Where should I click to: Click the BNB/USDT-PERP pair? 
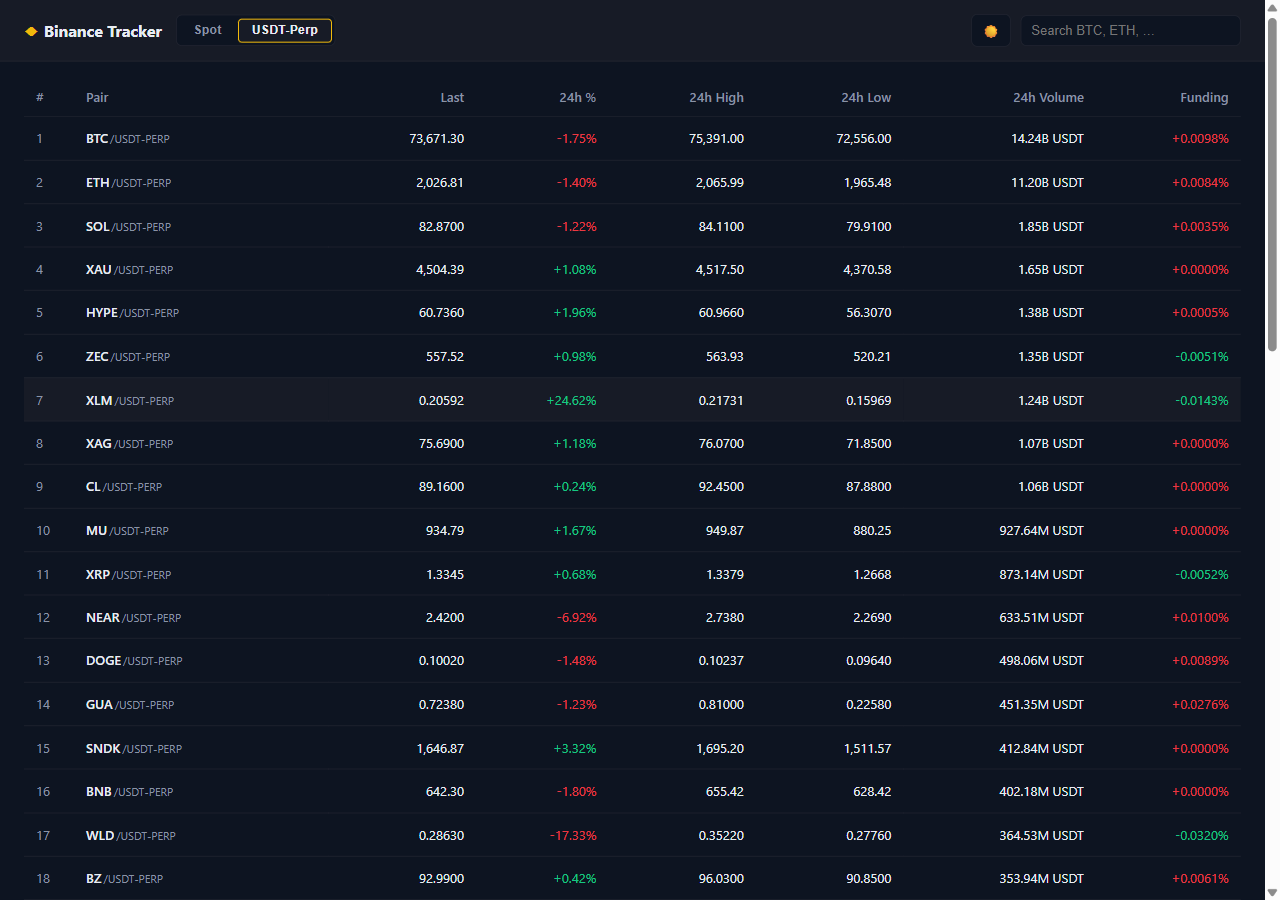pyautogui.click(x=129, y=792)
